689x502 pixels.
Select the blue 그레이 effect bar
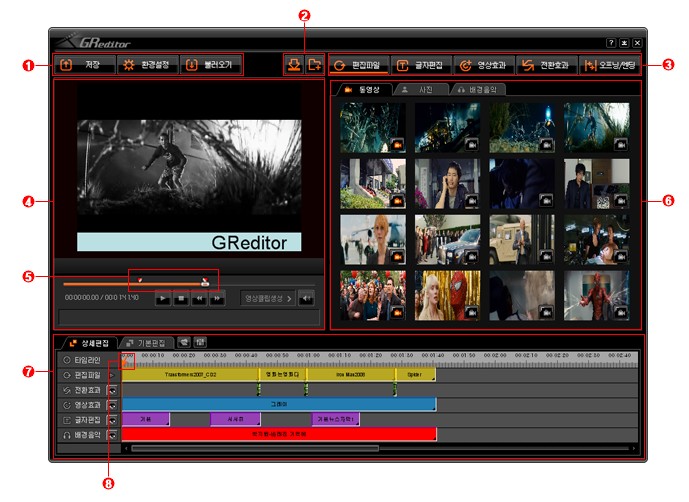click(279, 404)
